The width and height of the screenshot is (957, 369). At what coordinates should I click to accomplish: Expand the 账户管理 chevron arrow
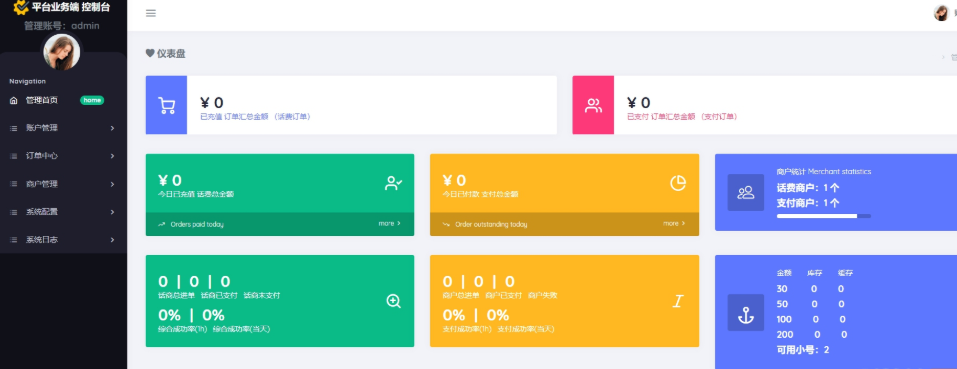click(x=112, y=128)
